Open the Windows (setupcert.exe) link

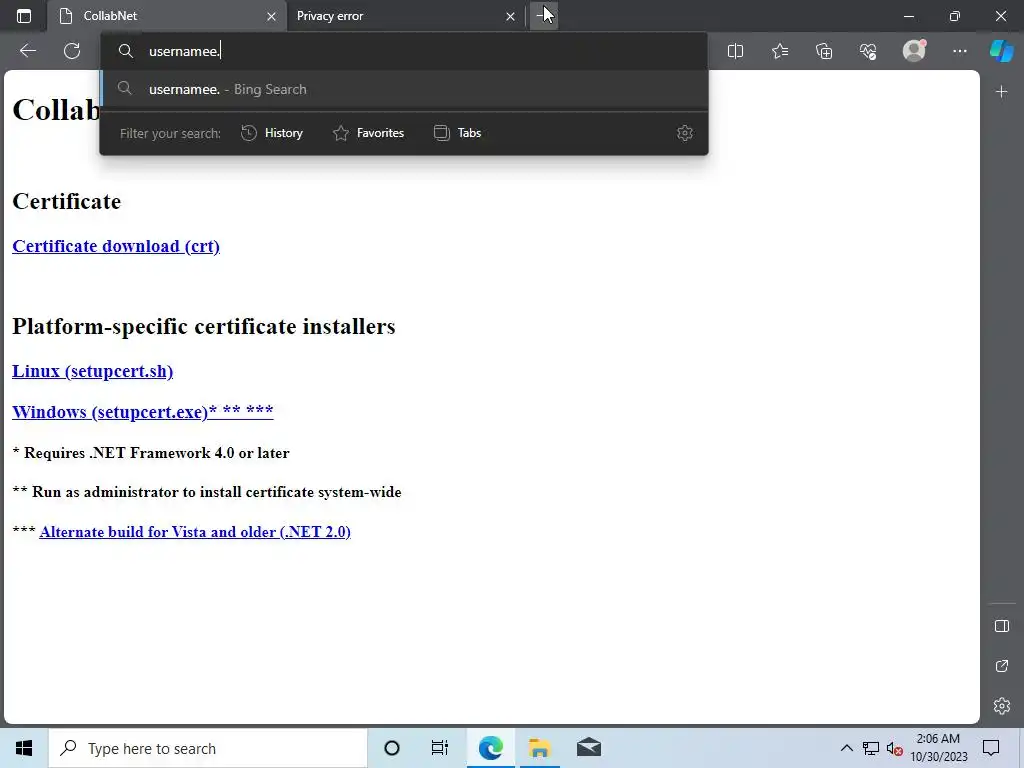142,412
